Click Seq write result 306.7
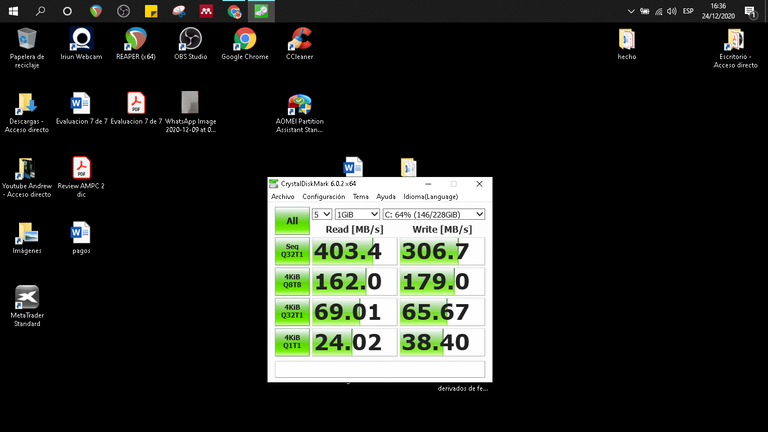 pyautogui.click(x=442, y=251)
